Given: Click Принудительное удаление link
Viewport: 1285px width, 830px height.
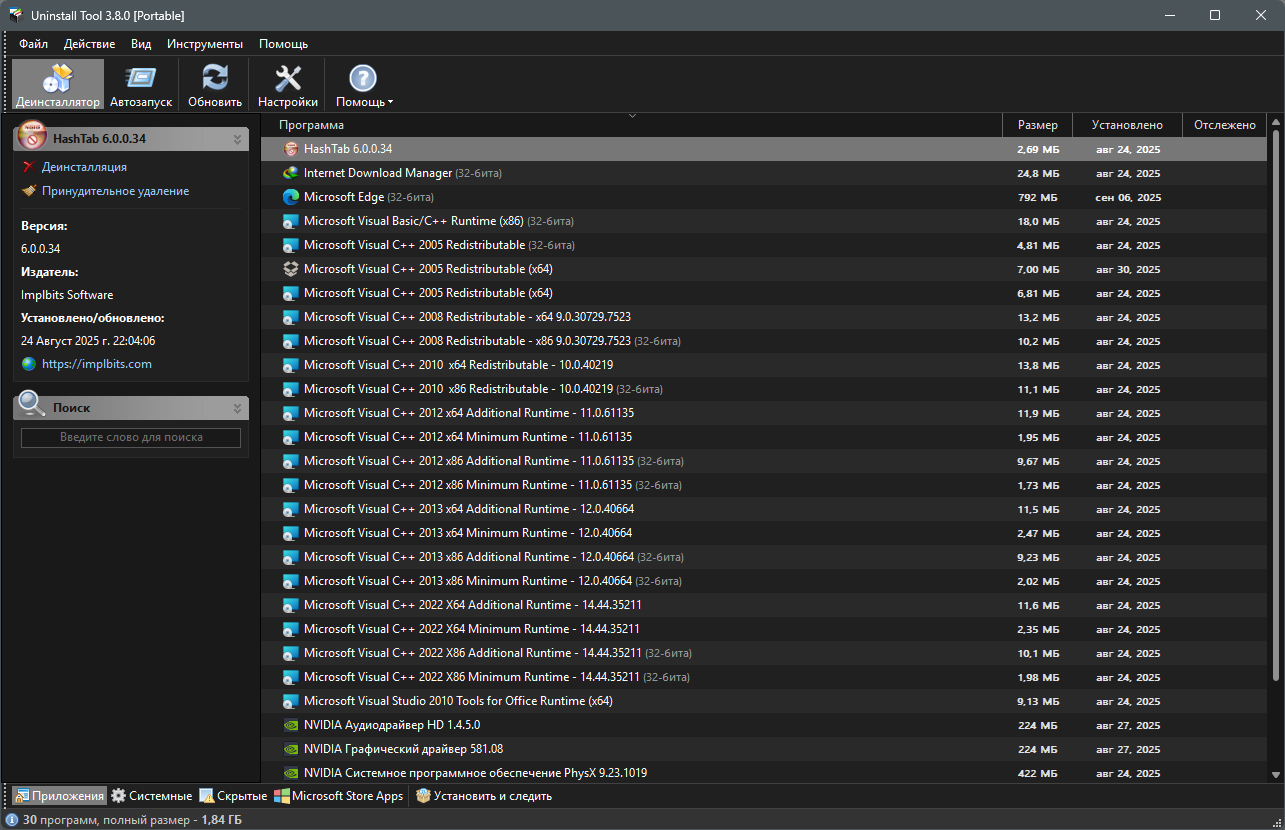Looking at the screenshot, I should pyautogui.click(x=115, y=191).
